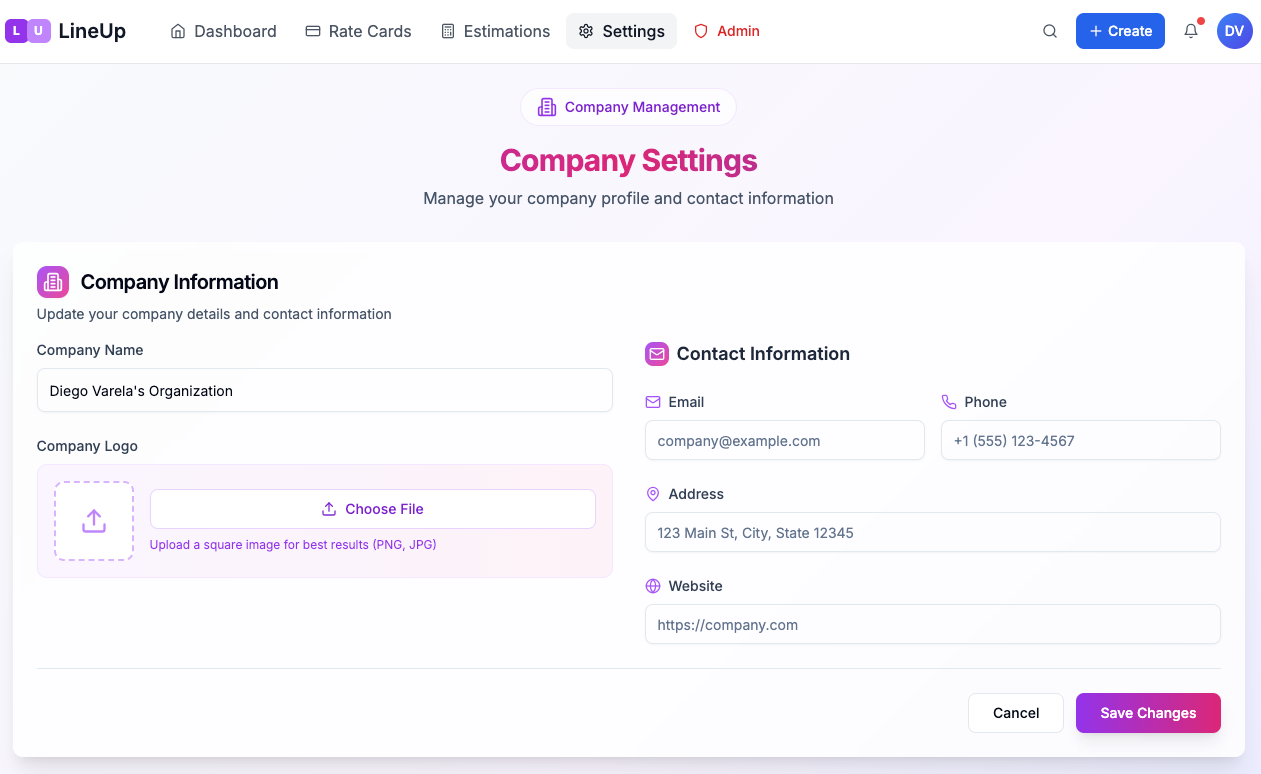Click the dashed logo upload placeholder
Viewport: 1261px width, 774px height.
pyautogui.click(x=94, y=521)
